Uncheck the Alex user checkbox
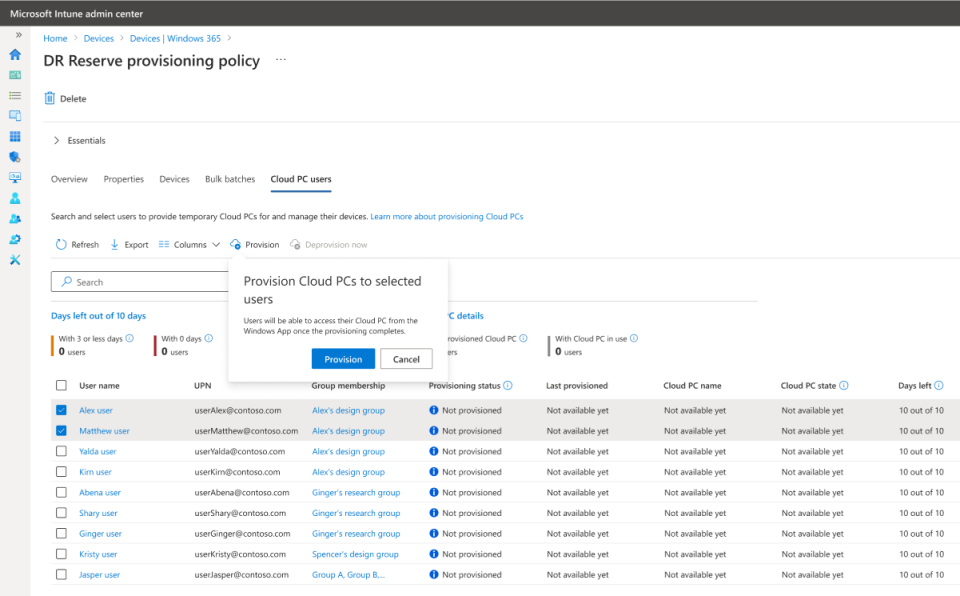Viewport: 960px width, 596px height. (x=62, y=410)
